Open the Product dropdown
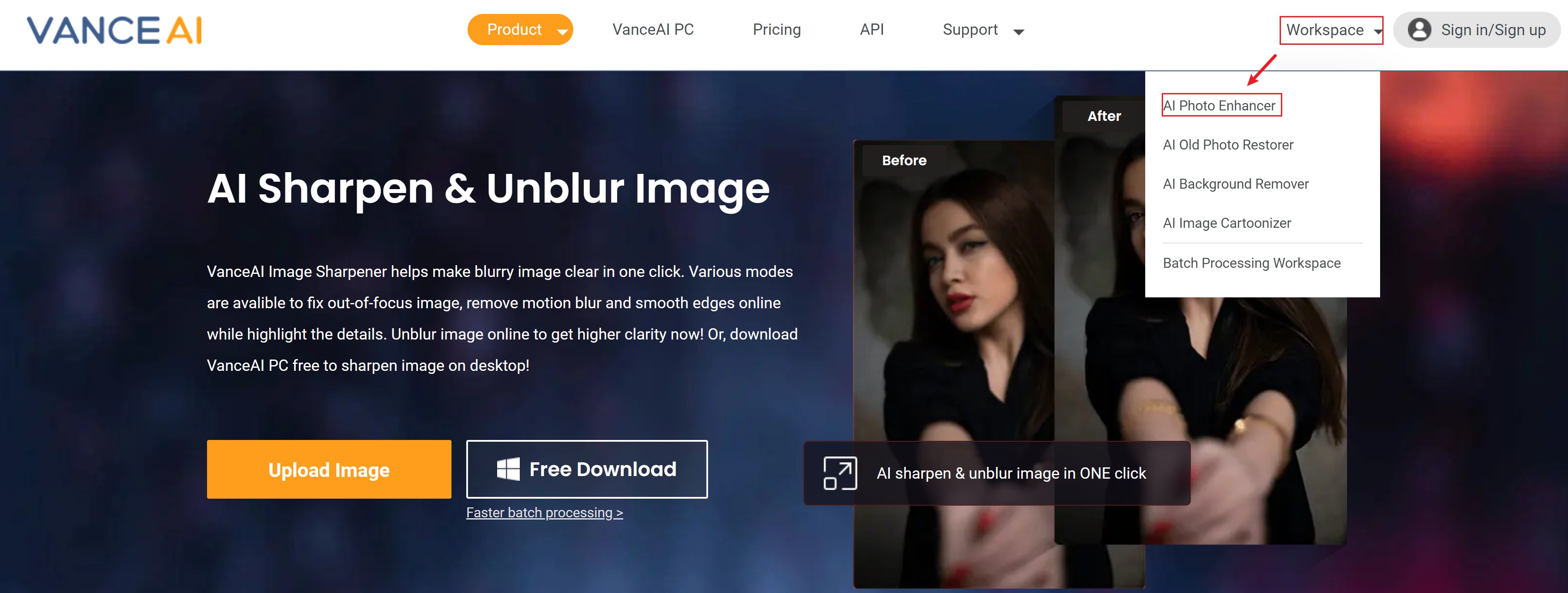The width and height of the screenshot is (1568, 593). [520, 30]
